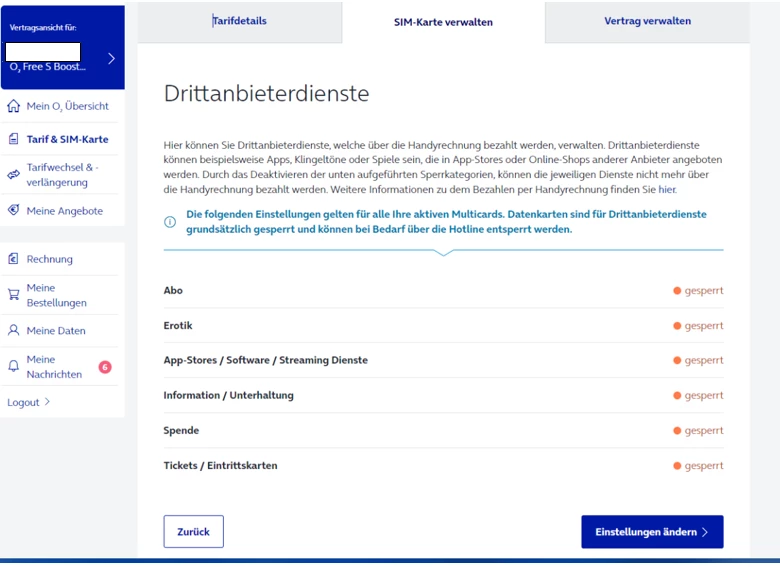Image resolution: width=780 pixels, height=567 pixels.
Task: Click the Zurück button
Action: pyautogui.click(x=194, y=532)
